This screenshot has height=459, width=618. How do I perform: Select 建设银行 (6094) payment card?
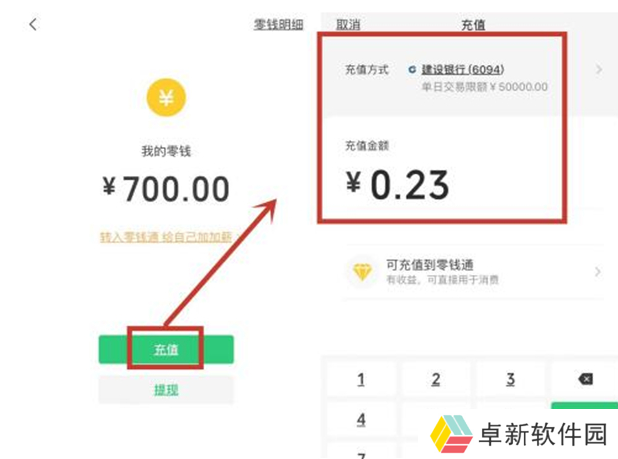pos(463,70)
